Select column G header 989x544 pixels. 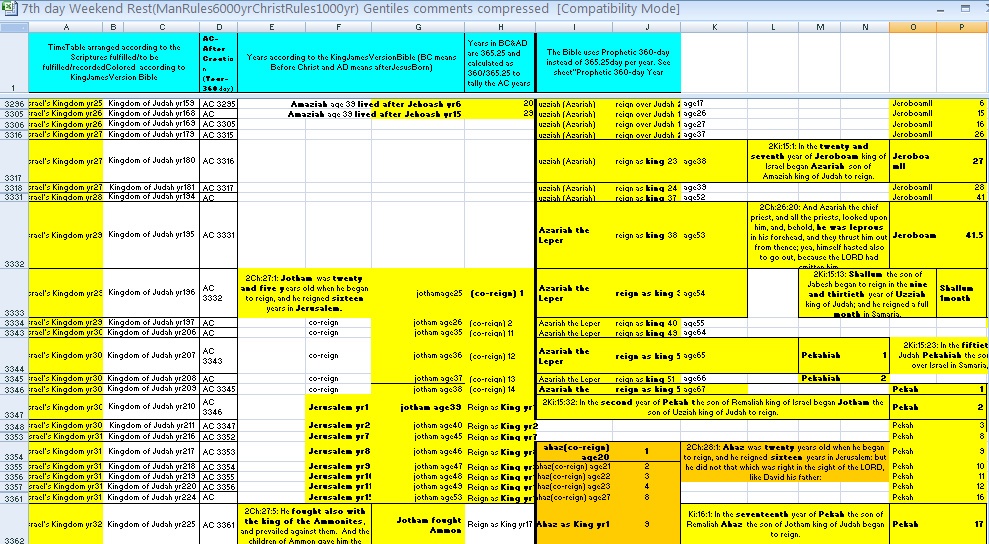[418, 27]
